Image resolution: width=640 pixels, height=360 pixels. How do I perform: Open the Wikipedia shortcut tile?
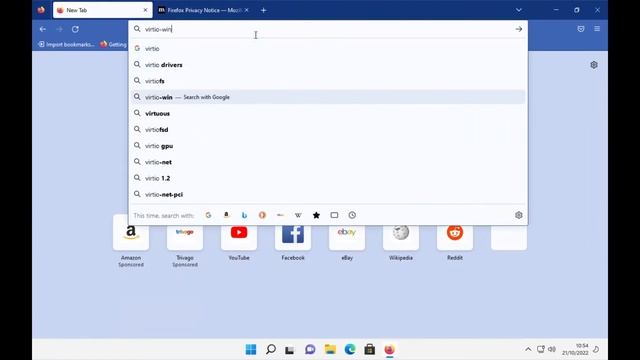[x=401, y=238]
